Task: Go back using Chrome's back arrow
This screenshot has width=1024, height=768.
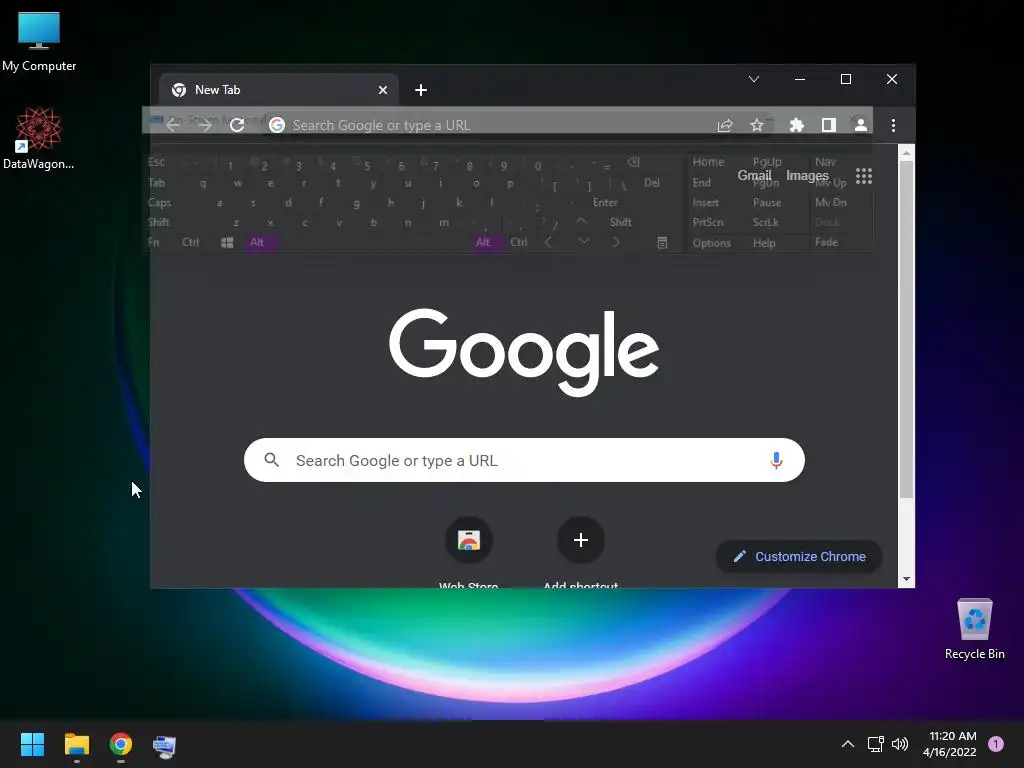Action: 173,125
